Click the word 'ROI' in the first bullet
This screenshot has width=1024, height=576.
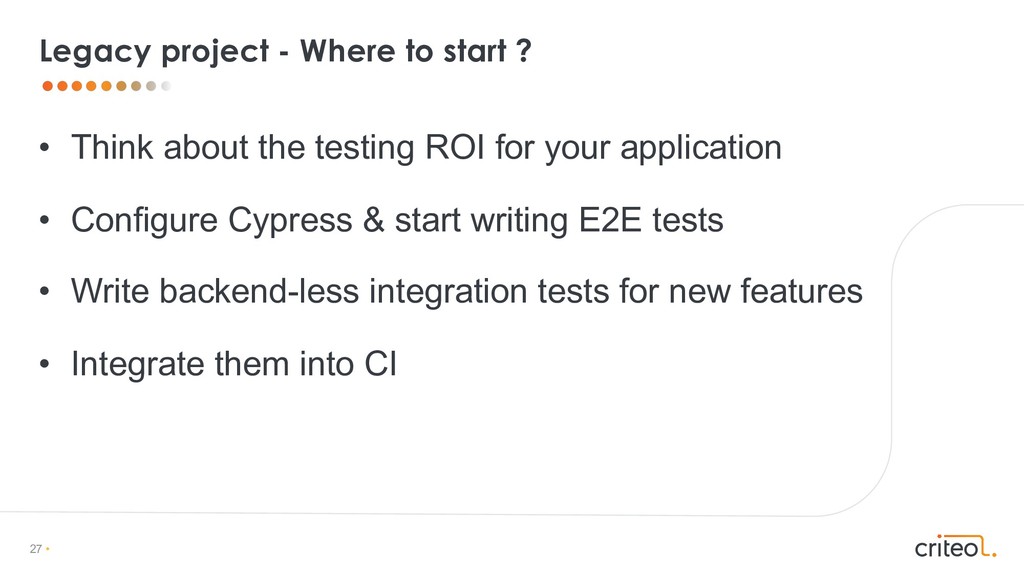click(455, 147)
